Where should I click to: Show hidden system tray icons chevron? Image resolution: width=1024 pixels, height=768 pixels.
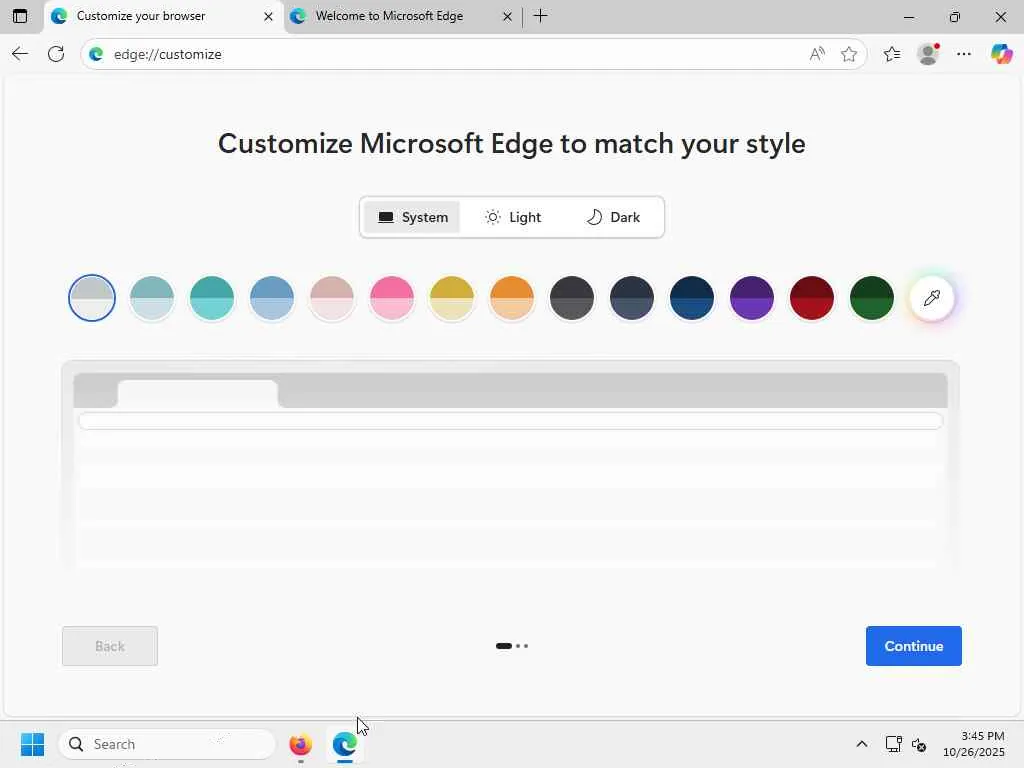pos(861,744)
